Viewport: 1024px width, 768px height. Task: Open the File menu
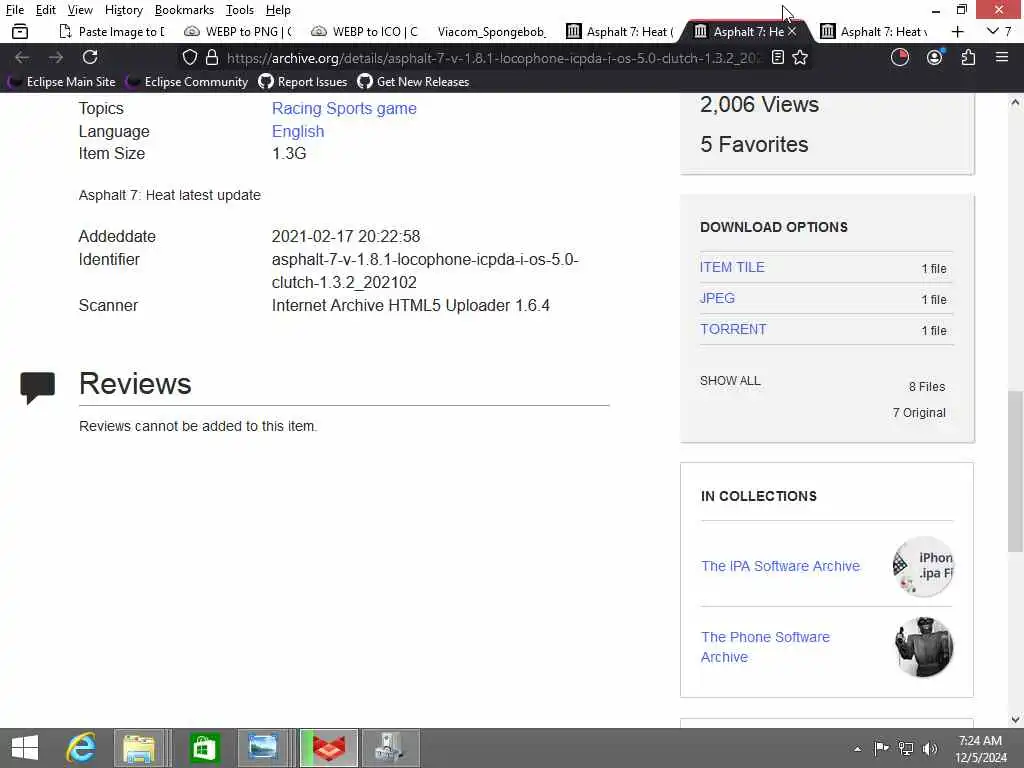click(15, 10)
